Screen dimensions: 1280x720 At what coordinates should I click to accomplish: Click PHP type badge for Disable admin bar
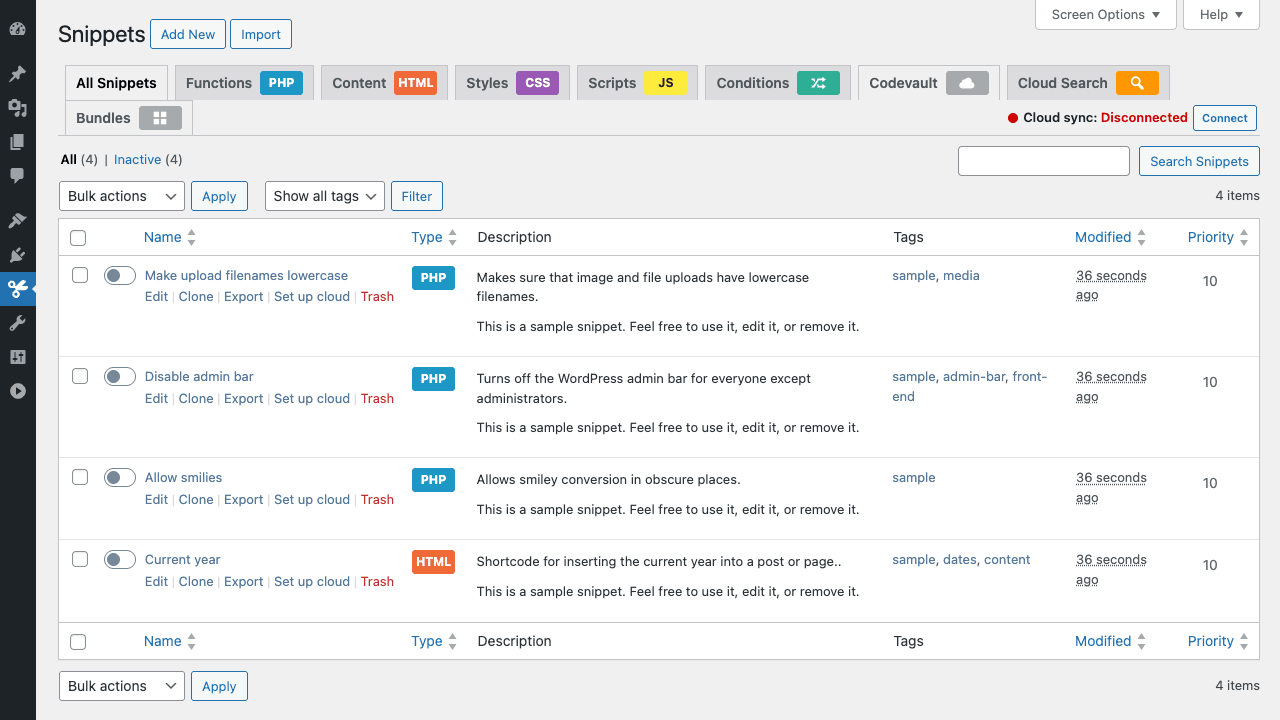433,379
